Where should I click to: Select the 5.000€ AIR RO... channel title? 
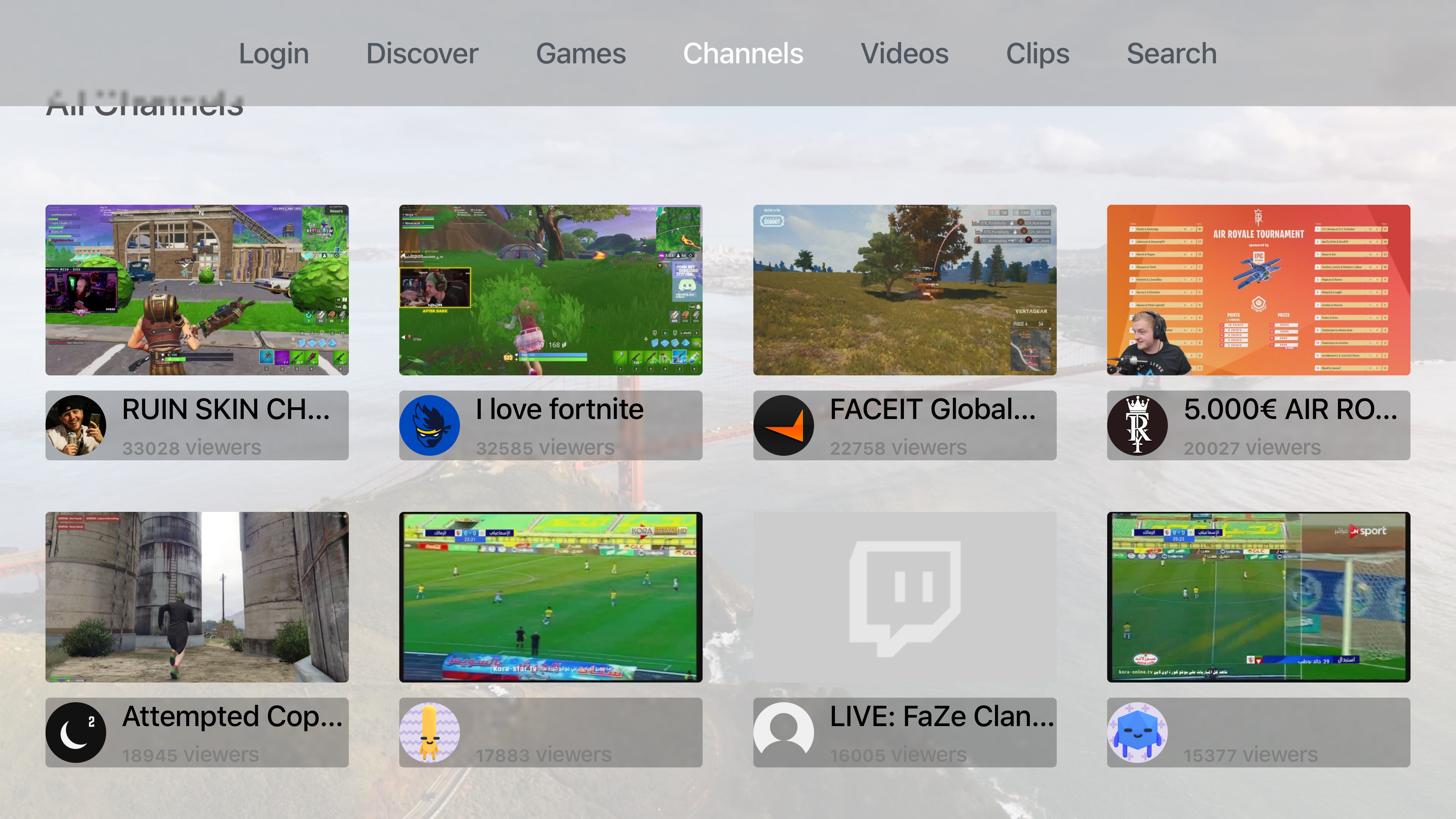click(1290, 409)
